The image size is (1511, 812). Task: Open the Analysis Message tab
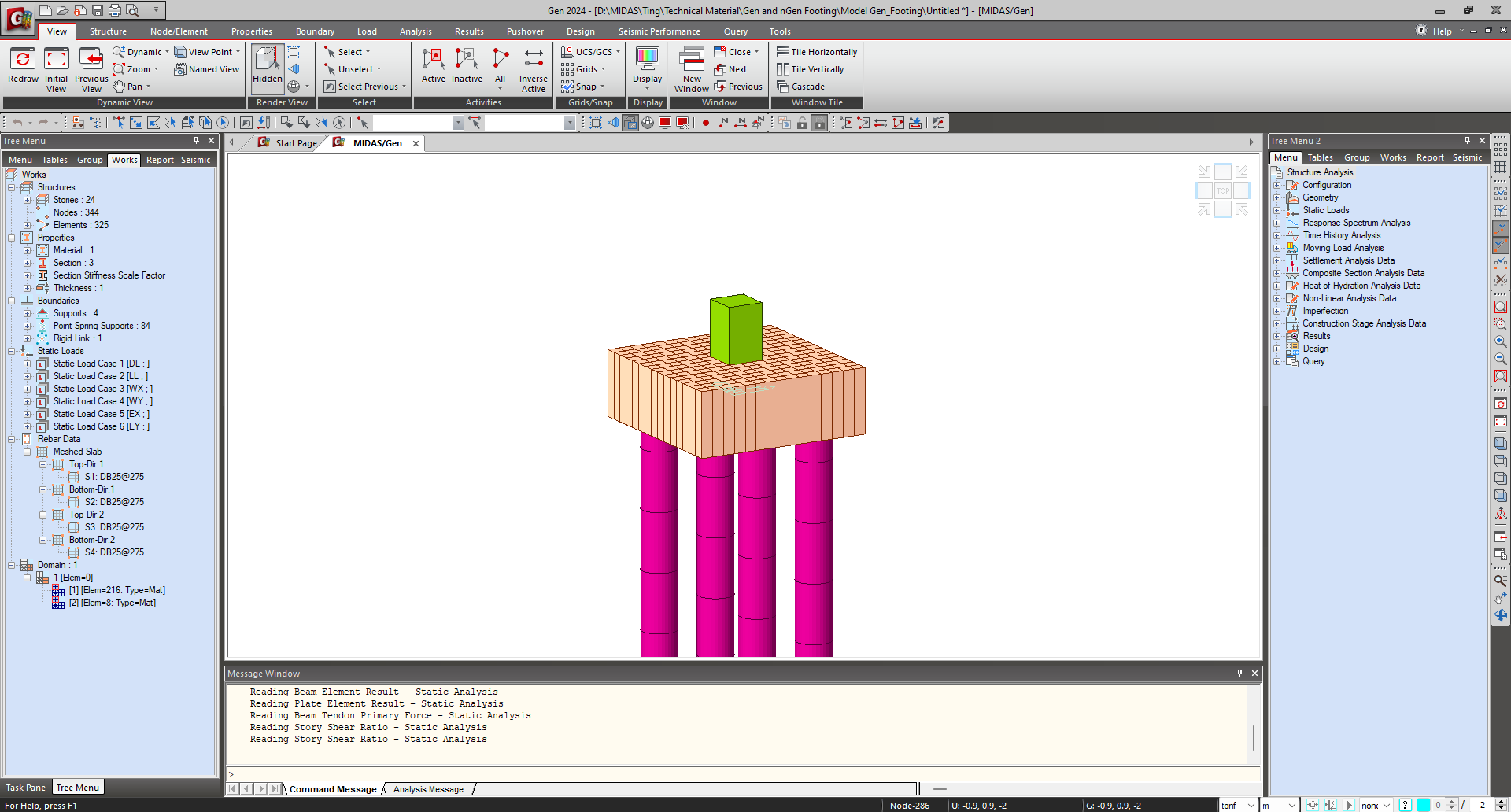427,789
